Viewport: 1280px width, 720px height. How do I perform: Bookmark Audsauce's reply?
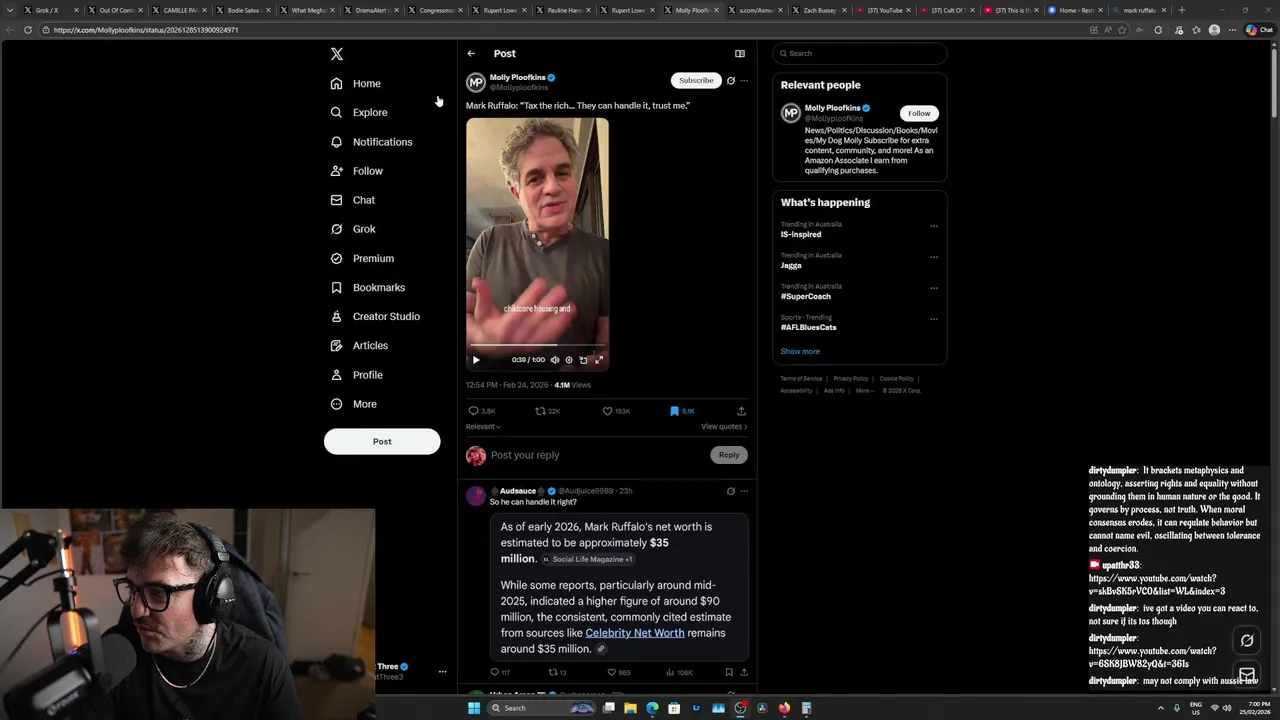coord(729,673)
